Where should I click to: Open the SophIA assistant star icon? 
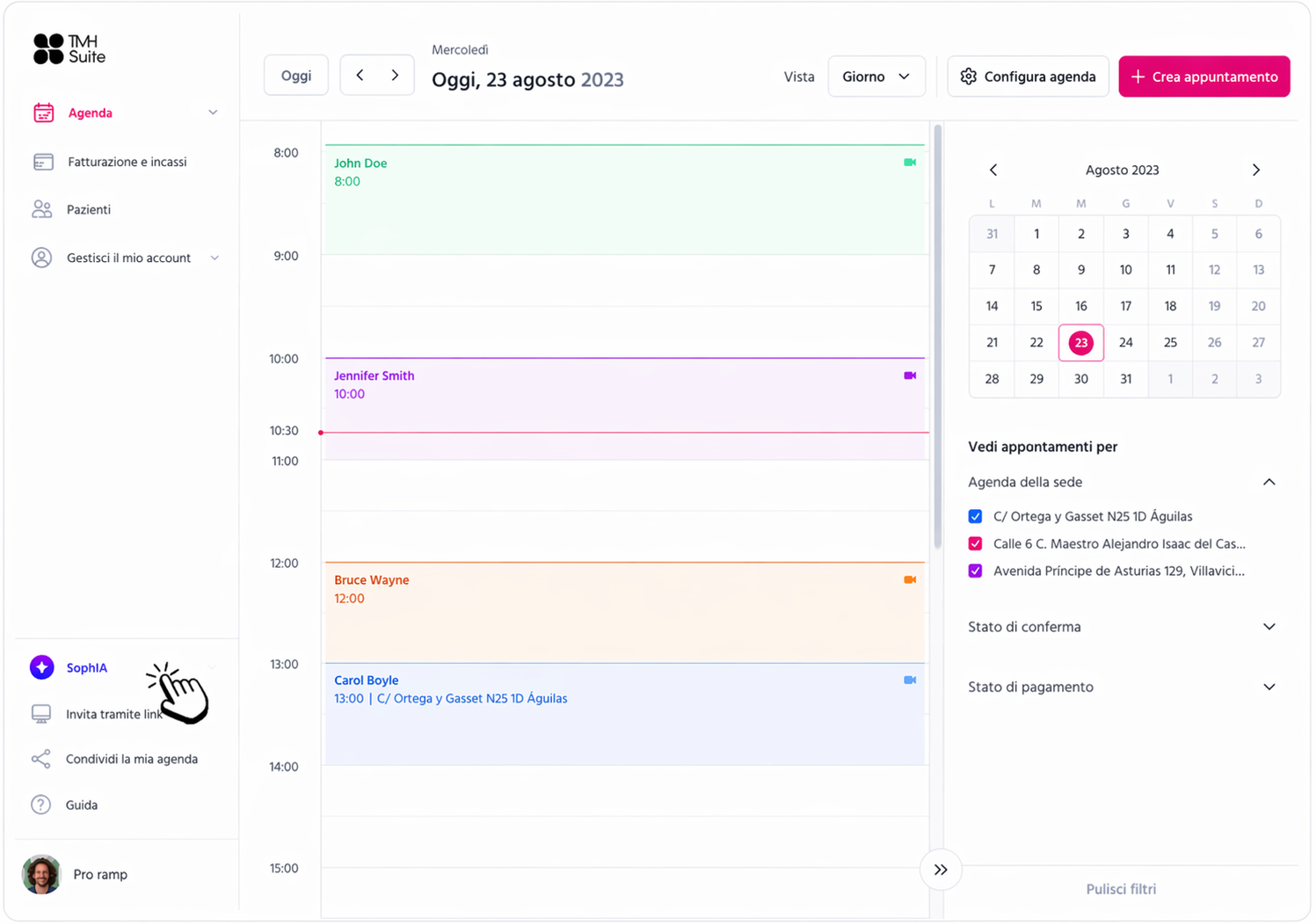click(x=42, y=667)
